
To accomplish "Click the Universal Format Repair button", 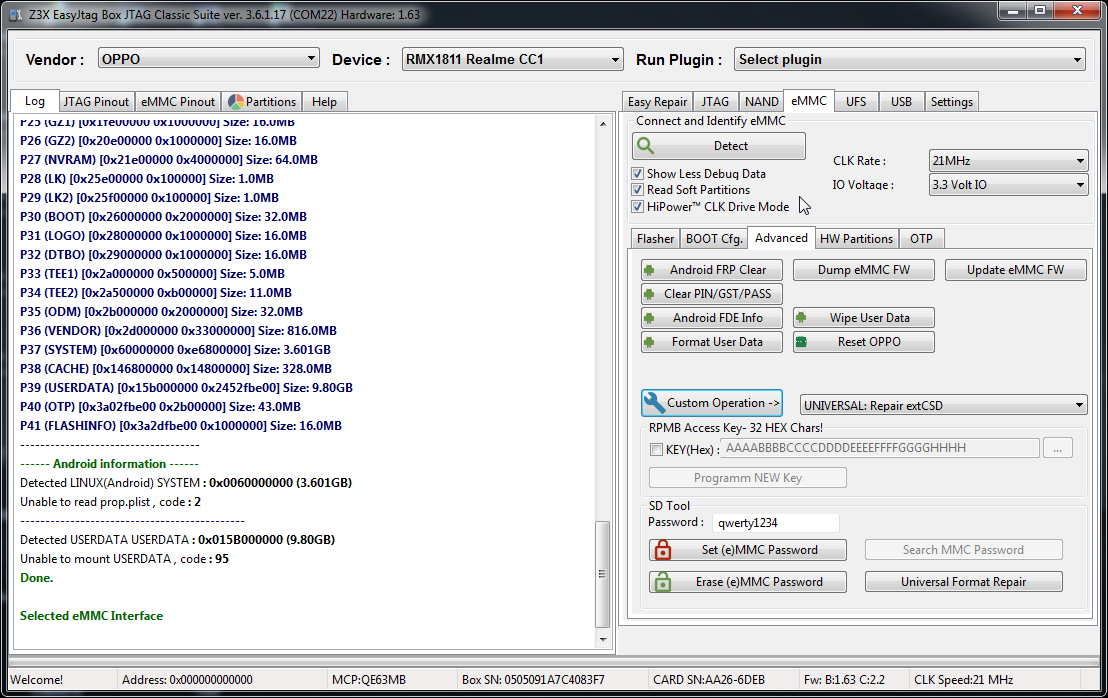I will [x=963, y=581].
